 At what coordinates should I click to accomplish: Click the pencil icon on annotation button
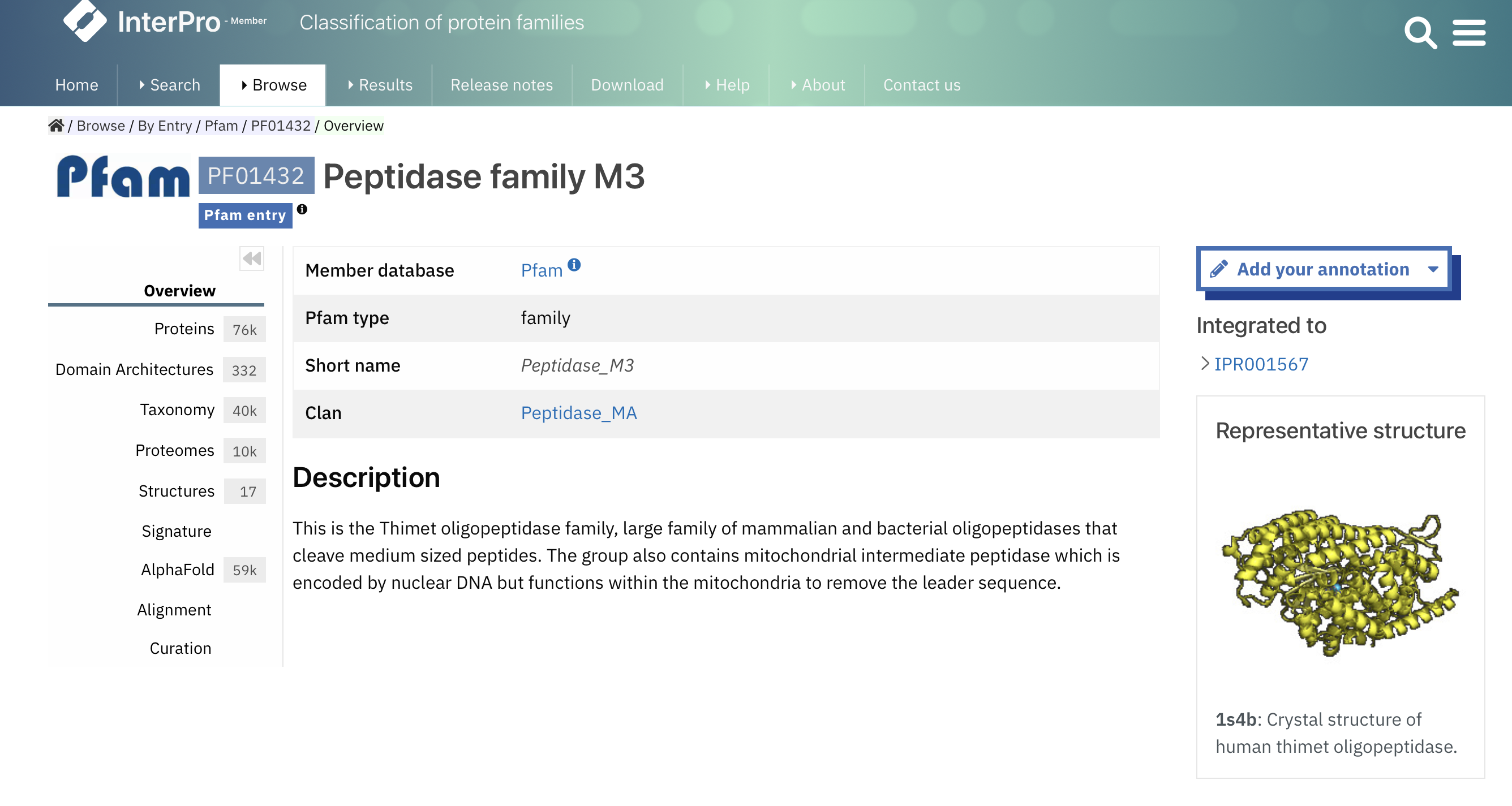[x=1219, y=269]
